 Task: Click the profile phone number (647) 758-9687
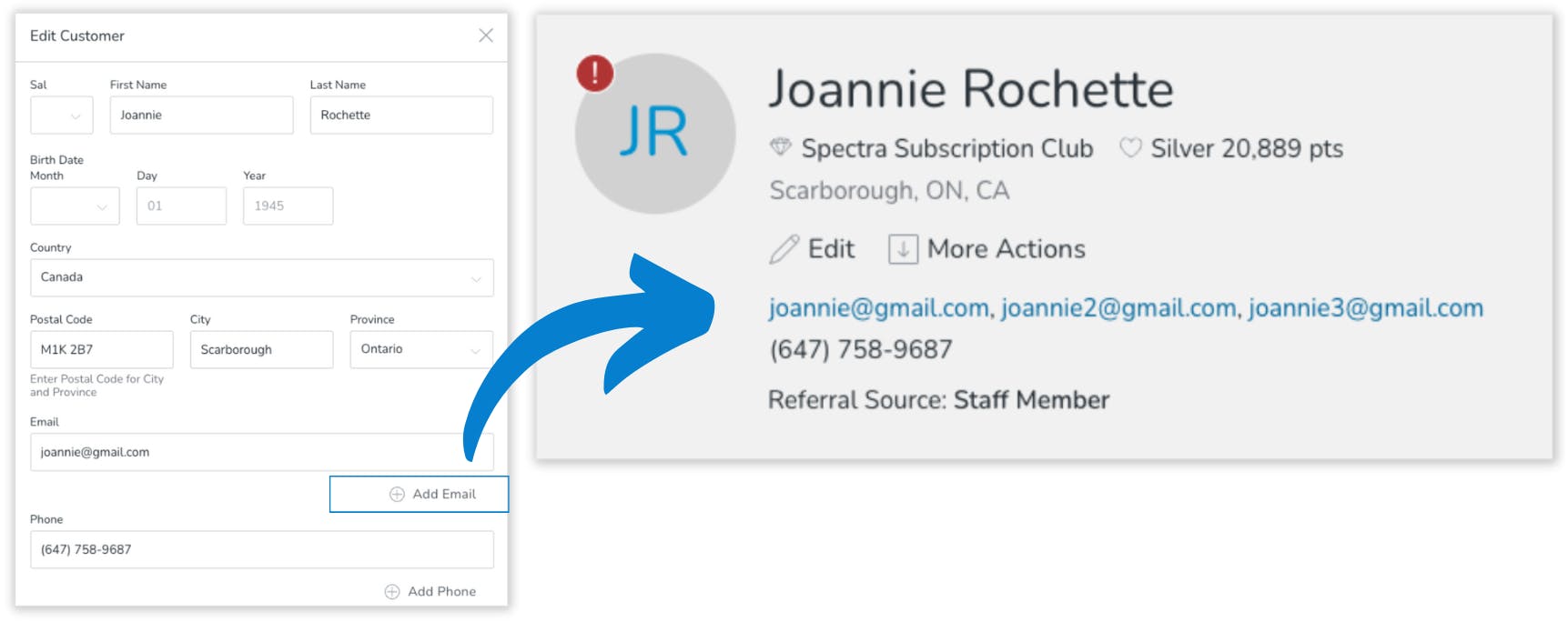pyautogui.click(x=861, y=349)
